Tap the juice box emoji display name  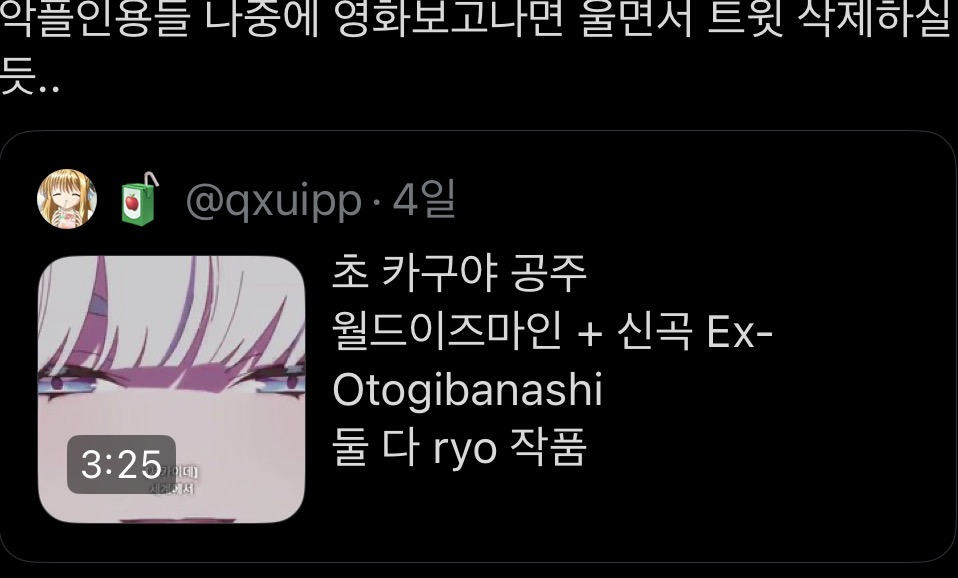[139, 199]
